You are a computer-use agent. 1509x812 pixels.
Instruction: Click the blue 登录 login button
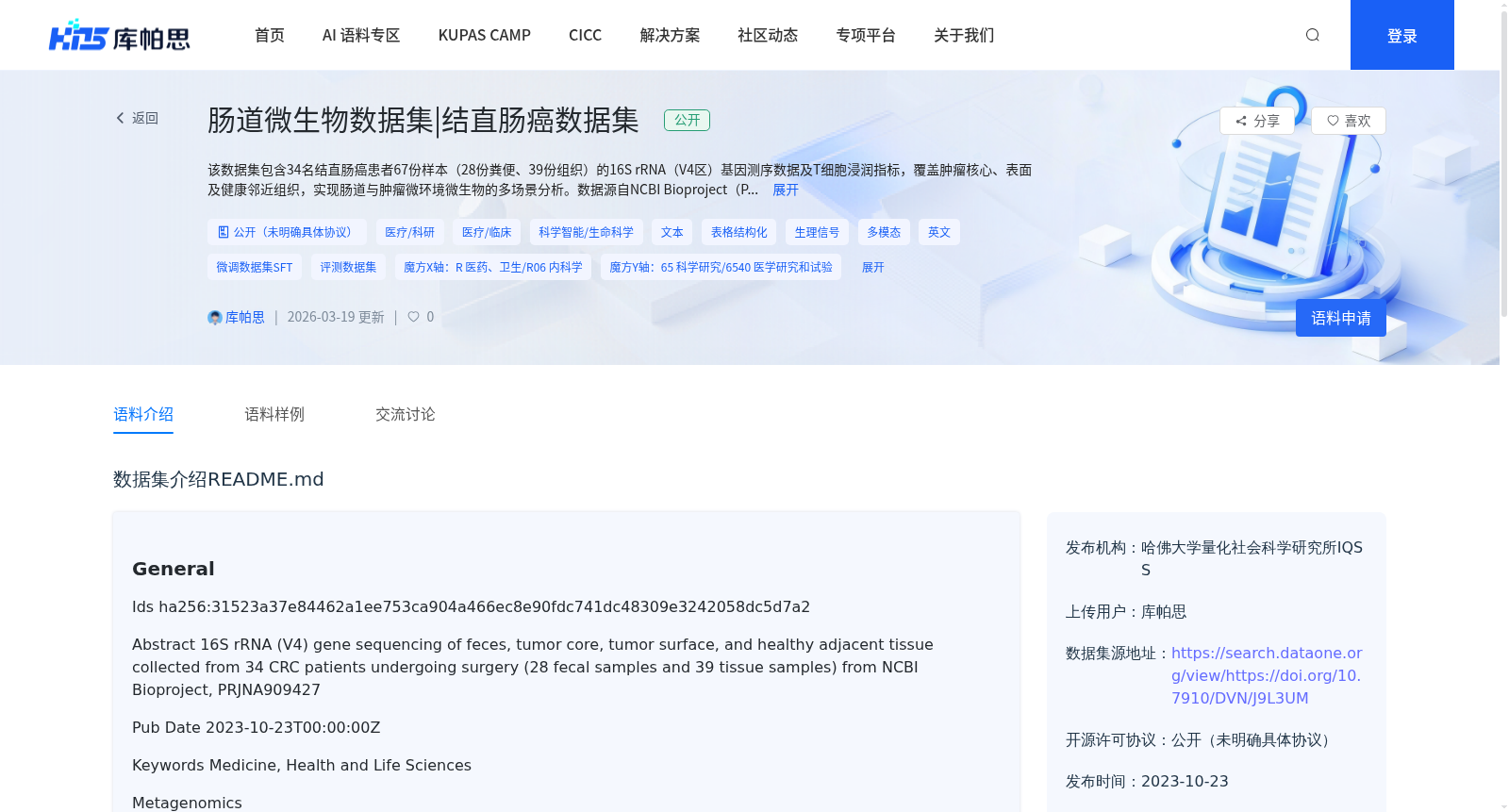1402,35
